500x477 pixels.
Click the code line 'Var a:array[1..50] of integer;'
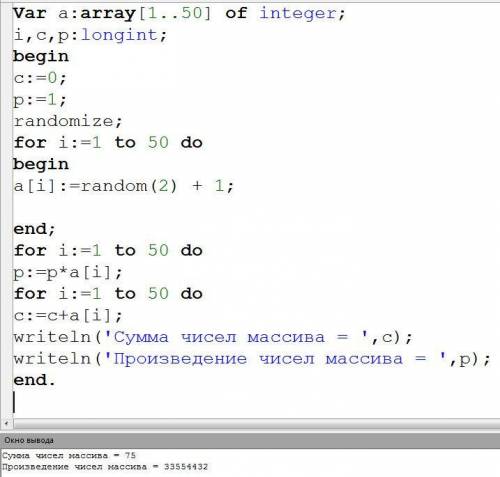(x=179, y=14)
